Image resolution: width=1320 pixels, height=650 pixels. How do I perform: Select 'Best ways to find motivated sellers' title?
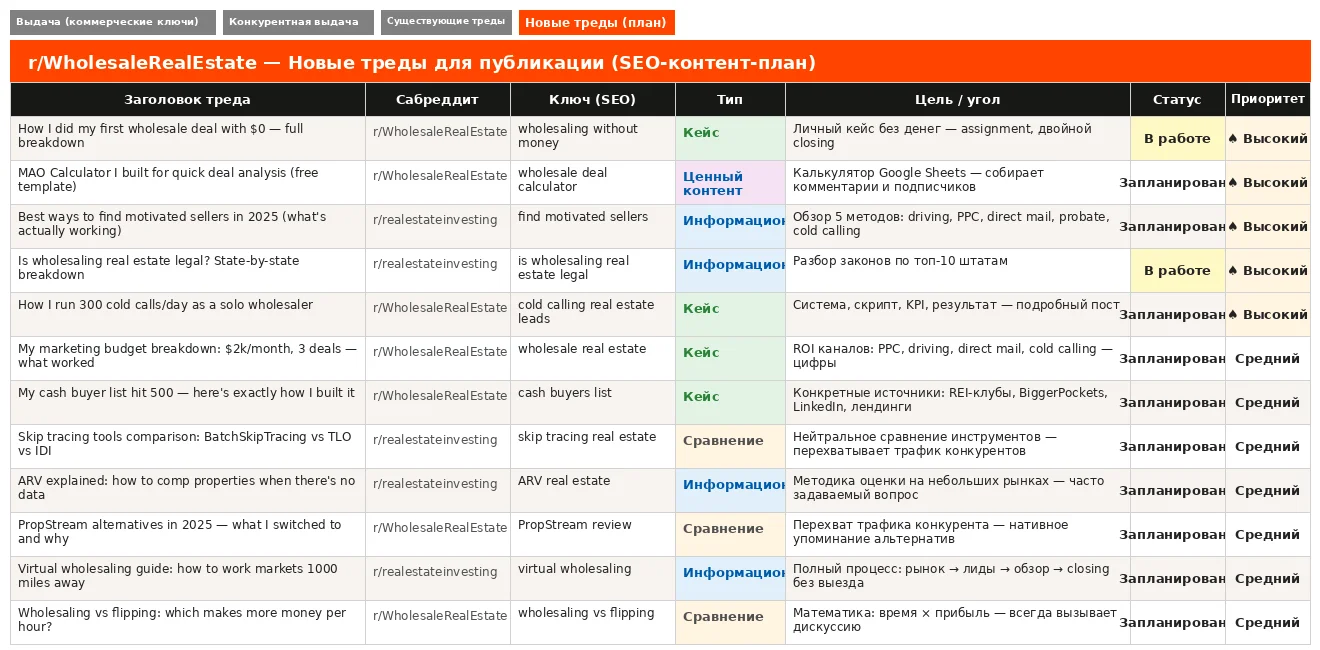click(188, 224)
